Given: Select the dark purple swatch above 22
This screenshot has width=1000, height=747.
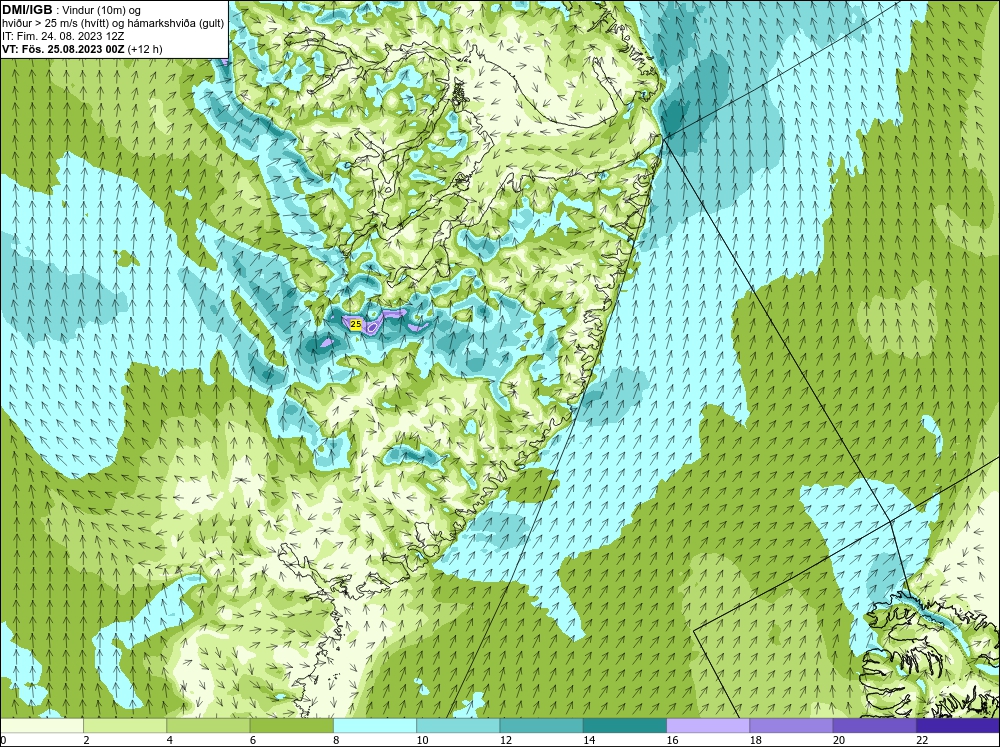Looking at the screenshot, I should point(958,725).
